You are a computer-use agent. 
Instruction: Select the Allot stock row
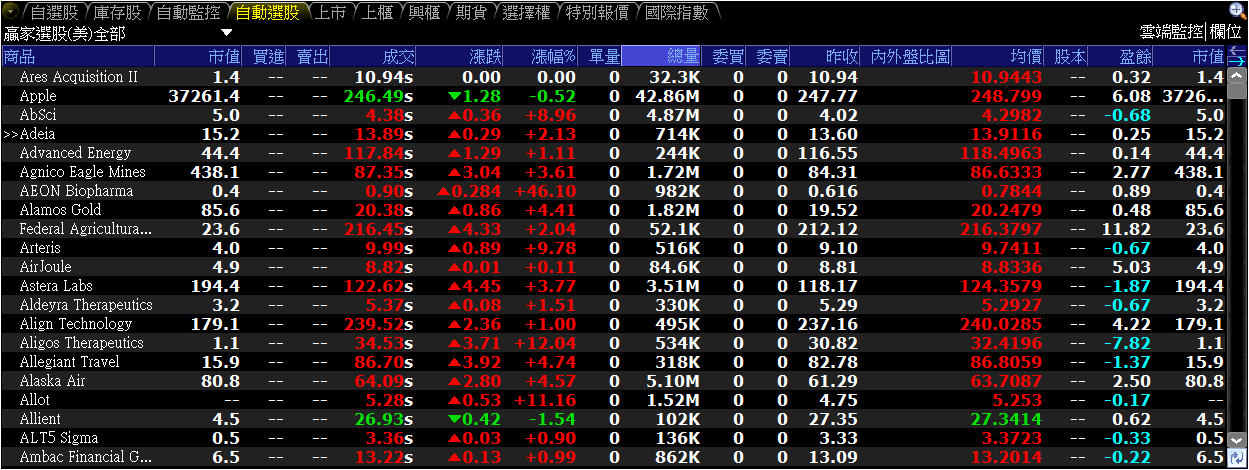pos(614,400)
